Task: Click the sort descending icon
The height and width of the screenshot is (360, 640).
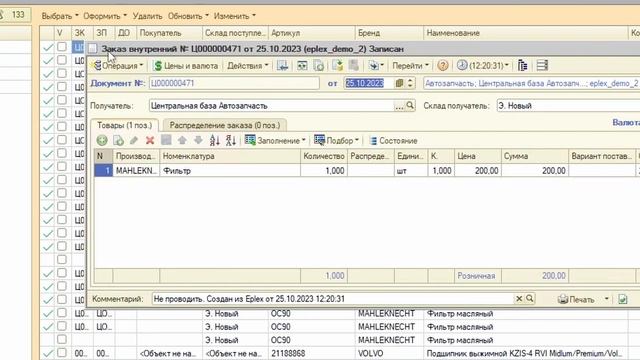Action: [x=231, y=141]
